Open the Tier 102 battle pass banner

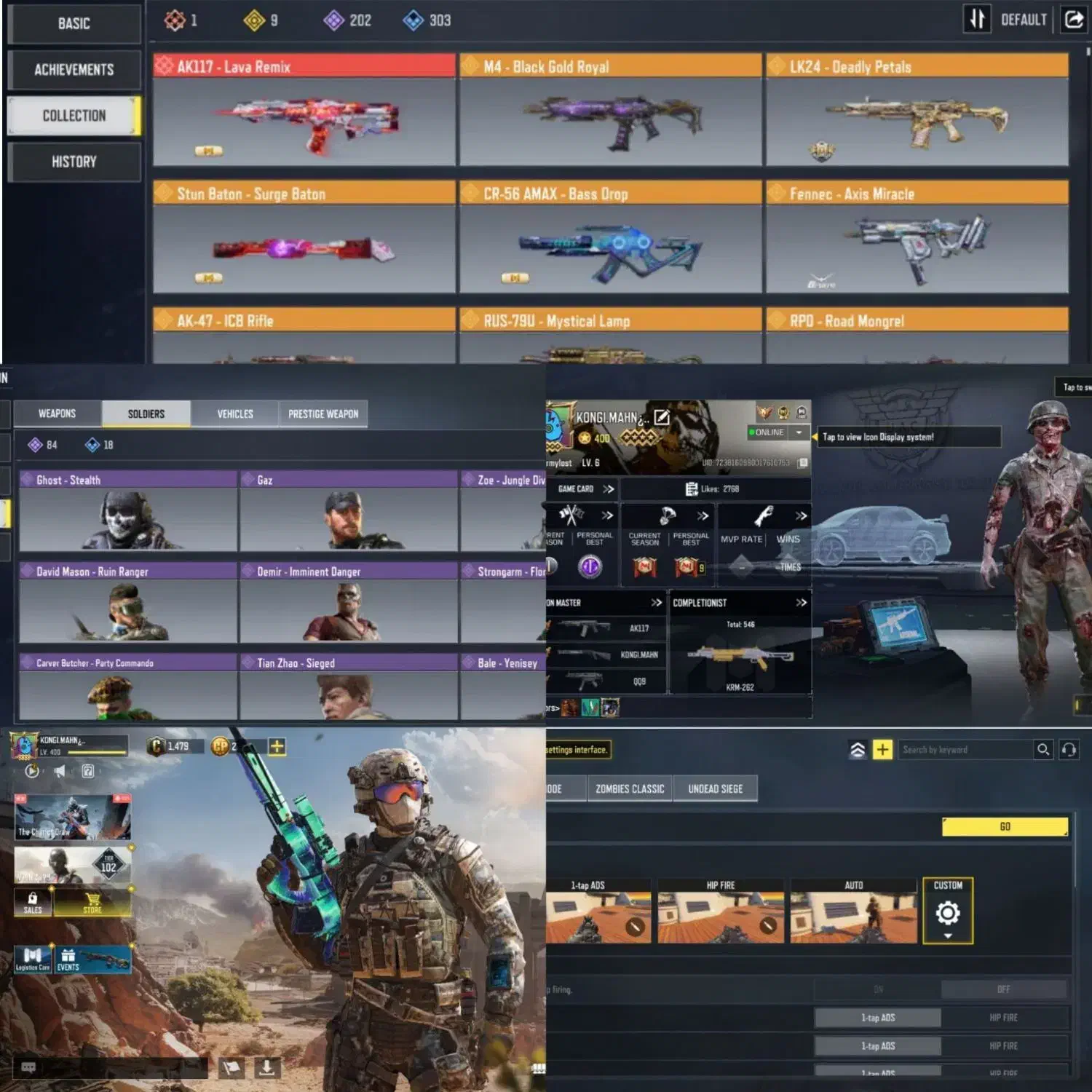[x=73, y=865]
